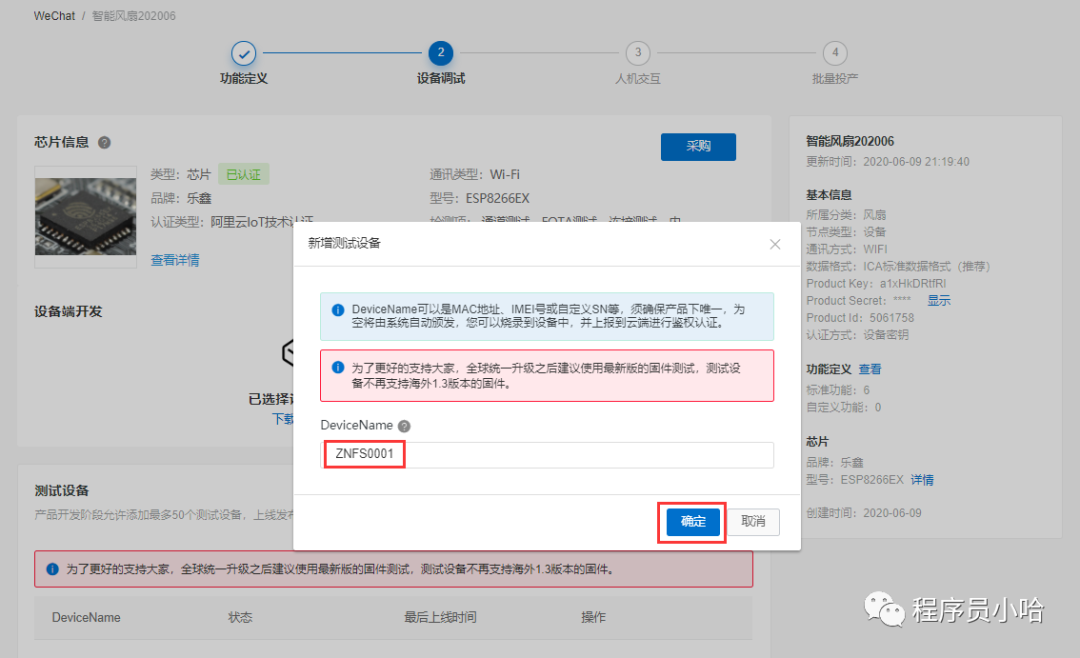The width and height of the screenshot is (1080, 658).
Task: Click the help icon beside DeviceName label
Action: tap(404, 426)
